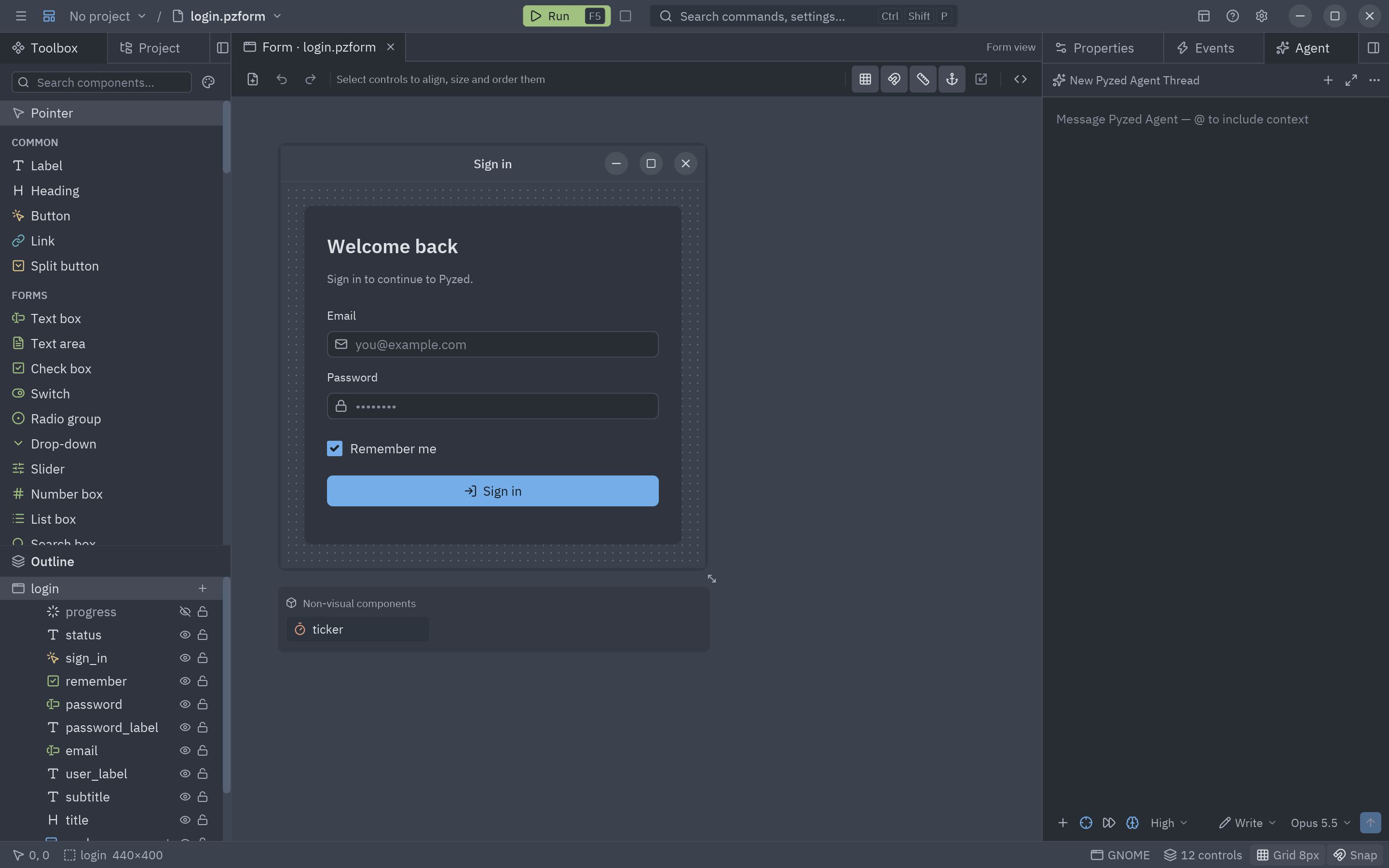The image size is (1389, 868).
Task: Click the ruler guides toolbar icon
Action: (x=923, y=79)
